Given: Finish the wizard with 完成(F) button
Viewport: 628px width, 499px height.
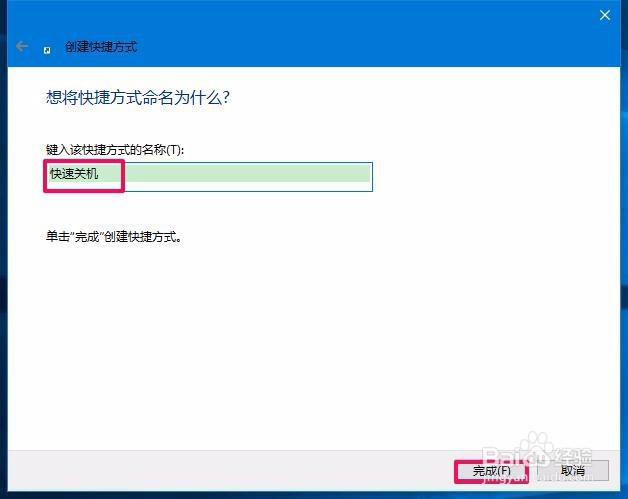Looking at the screenshot, I should pos(491,471).
